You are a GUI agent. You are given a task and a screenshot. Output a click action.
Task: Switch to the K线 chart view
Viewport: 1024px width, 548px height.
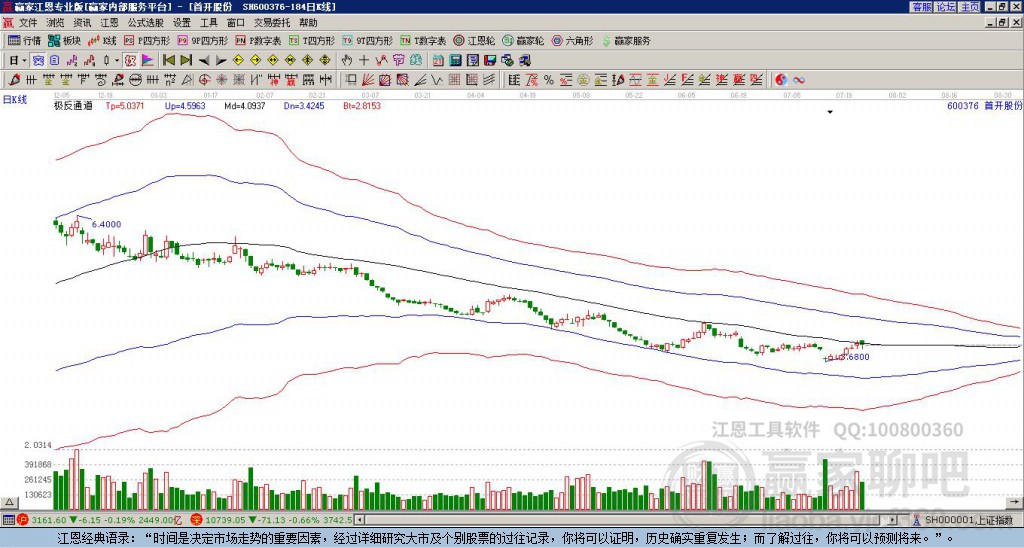(x=101, y=40)
